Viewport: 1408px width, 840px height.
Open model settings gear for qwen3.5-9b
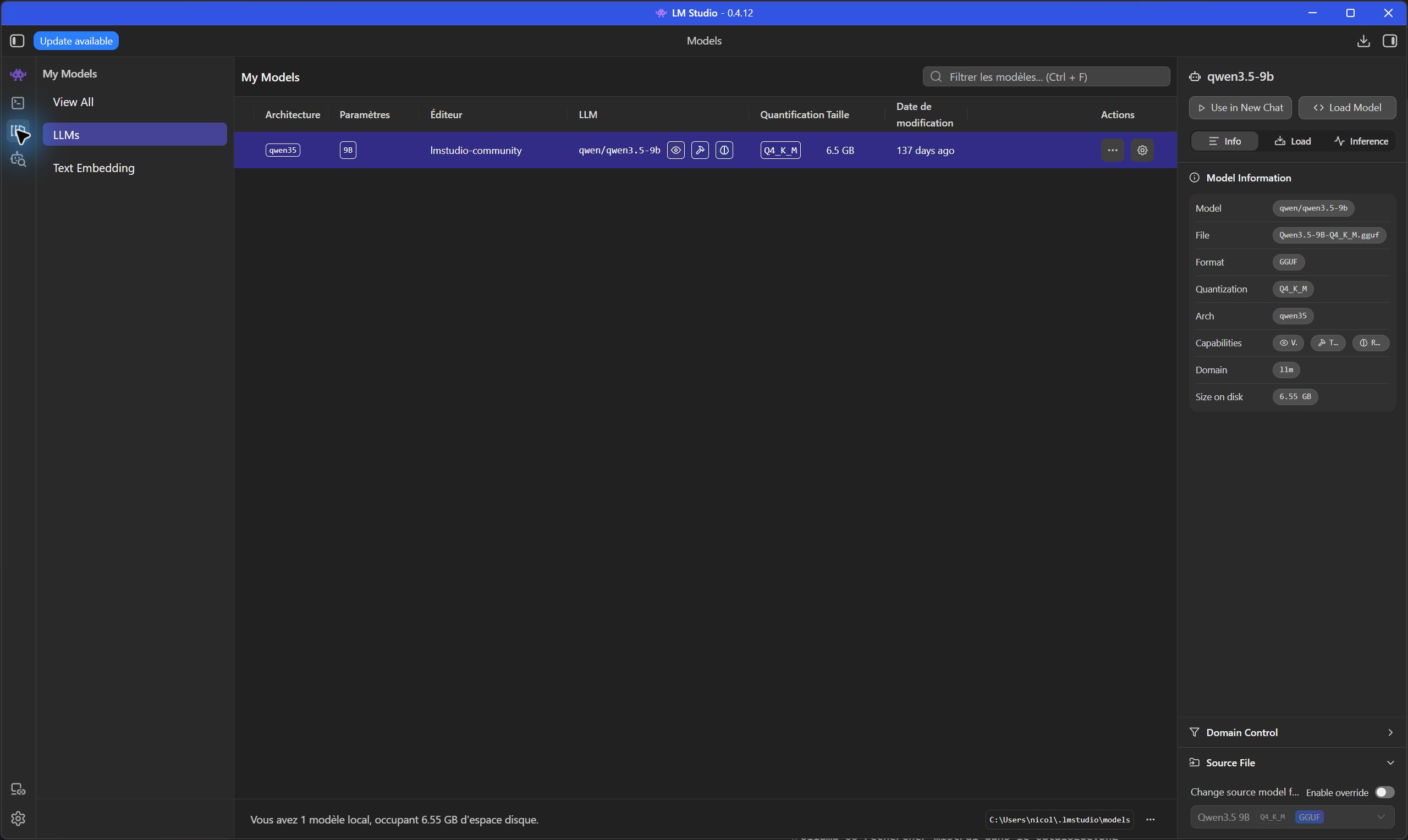coord(1142,150)
